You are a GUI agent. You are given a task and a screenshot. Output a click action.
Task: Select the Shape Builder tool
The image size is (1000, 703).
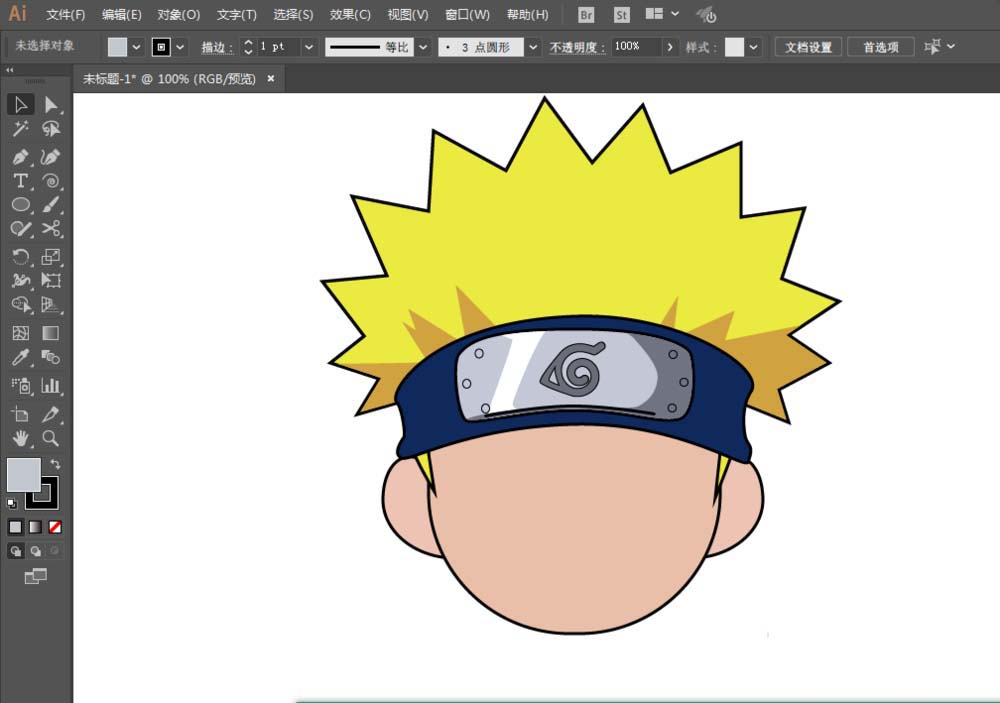click(20, 305)
